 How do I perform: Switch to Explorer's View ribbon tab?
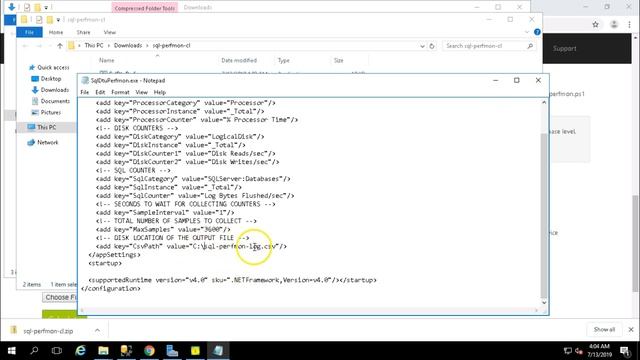tap(110, 32)
